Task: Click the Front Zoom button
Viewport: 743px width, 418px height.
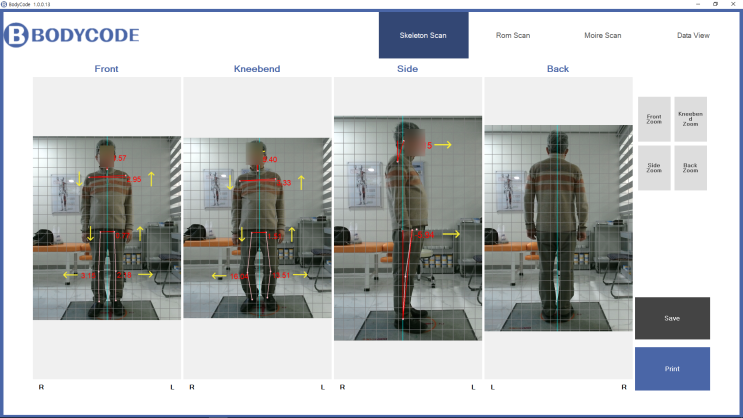Action: point(654,119)
